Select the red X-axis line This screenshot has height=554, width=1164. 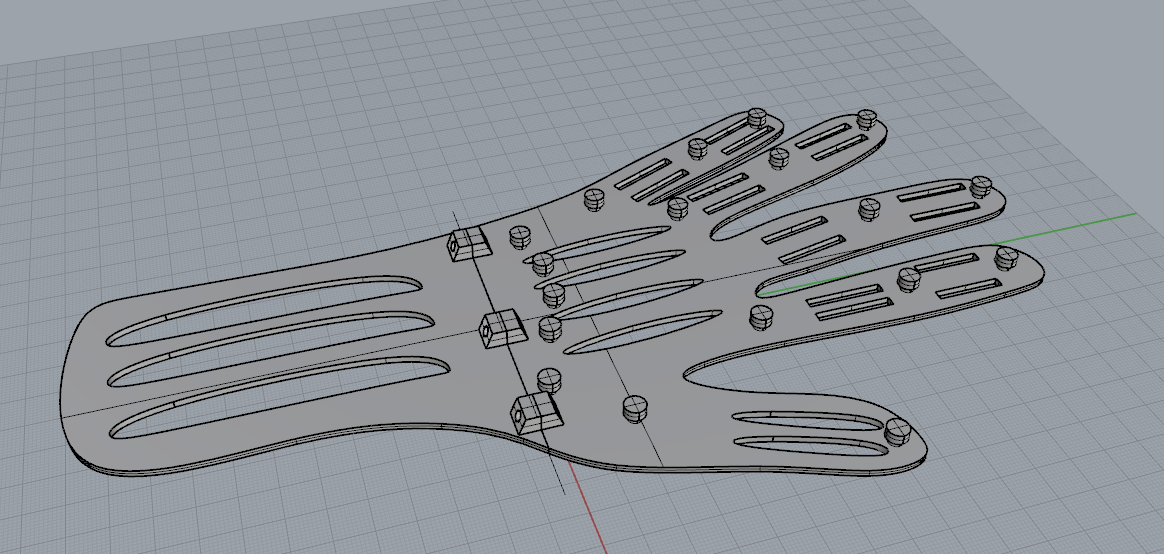[587, 507]
